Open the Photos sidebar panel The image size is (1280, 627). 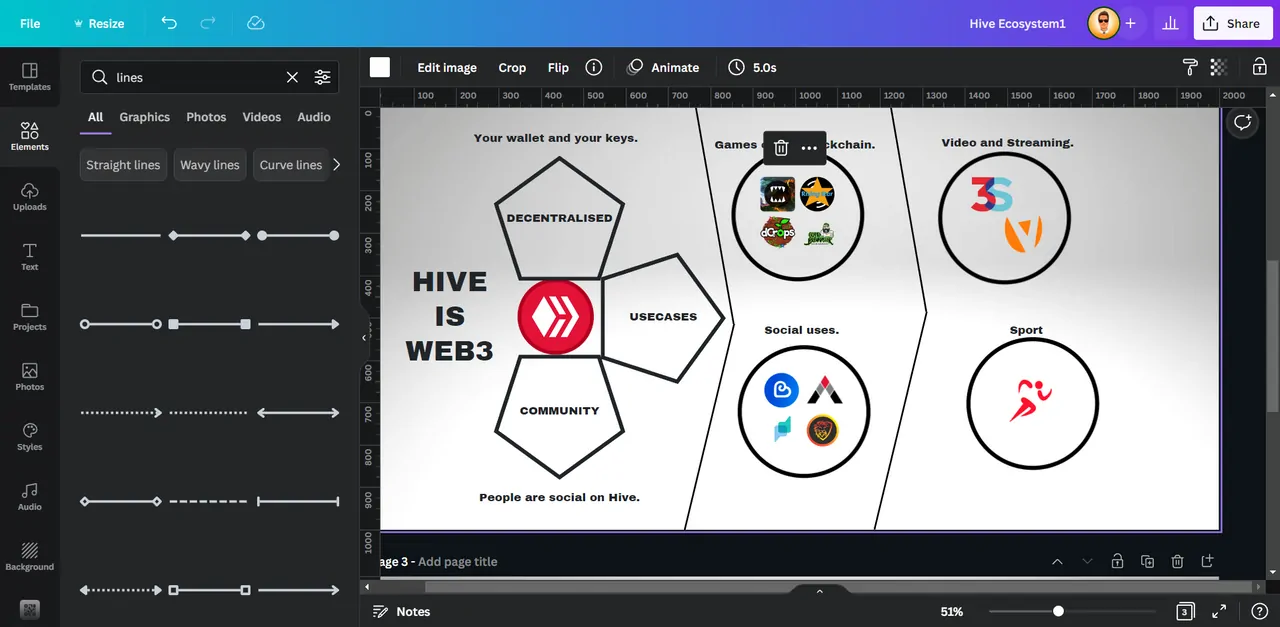pyautogui.click(x=30, y=377)
